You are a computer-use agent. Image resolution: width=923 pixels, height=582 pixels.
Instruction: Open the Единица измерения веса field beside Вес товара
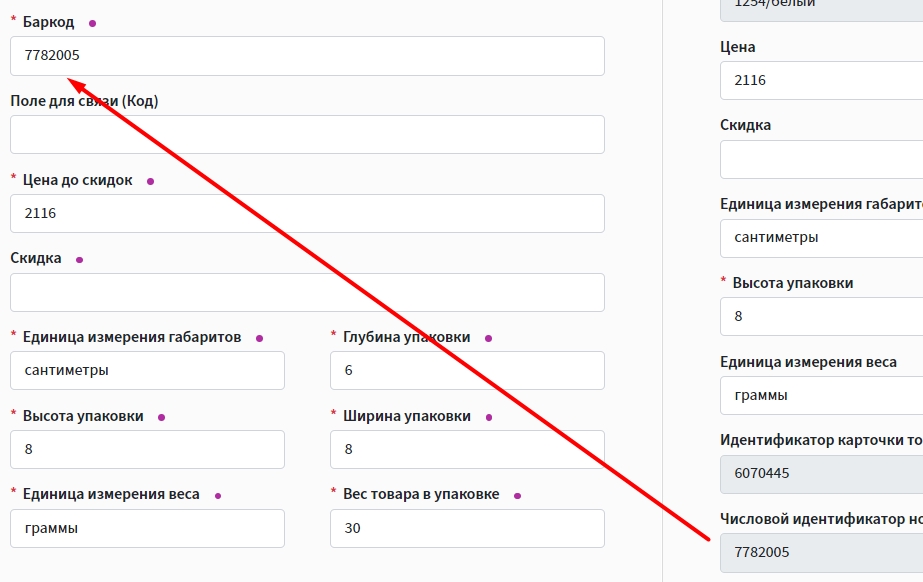pyautogui.click(x=147, y=528)
